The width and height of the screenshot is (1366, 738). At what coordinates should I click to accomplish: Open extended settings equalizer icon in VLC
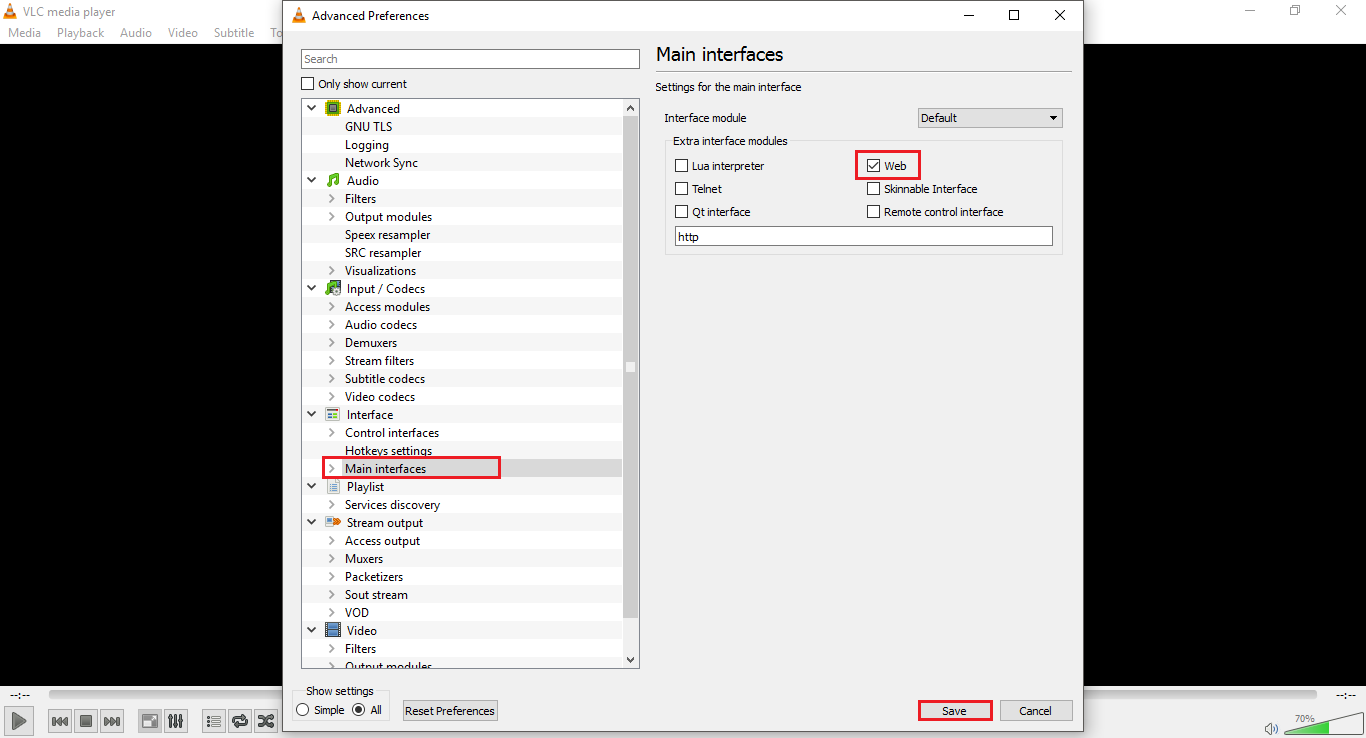pyautogui.click(x=175, y=720)
